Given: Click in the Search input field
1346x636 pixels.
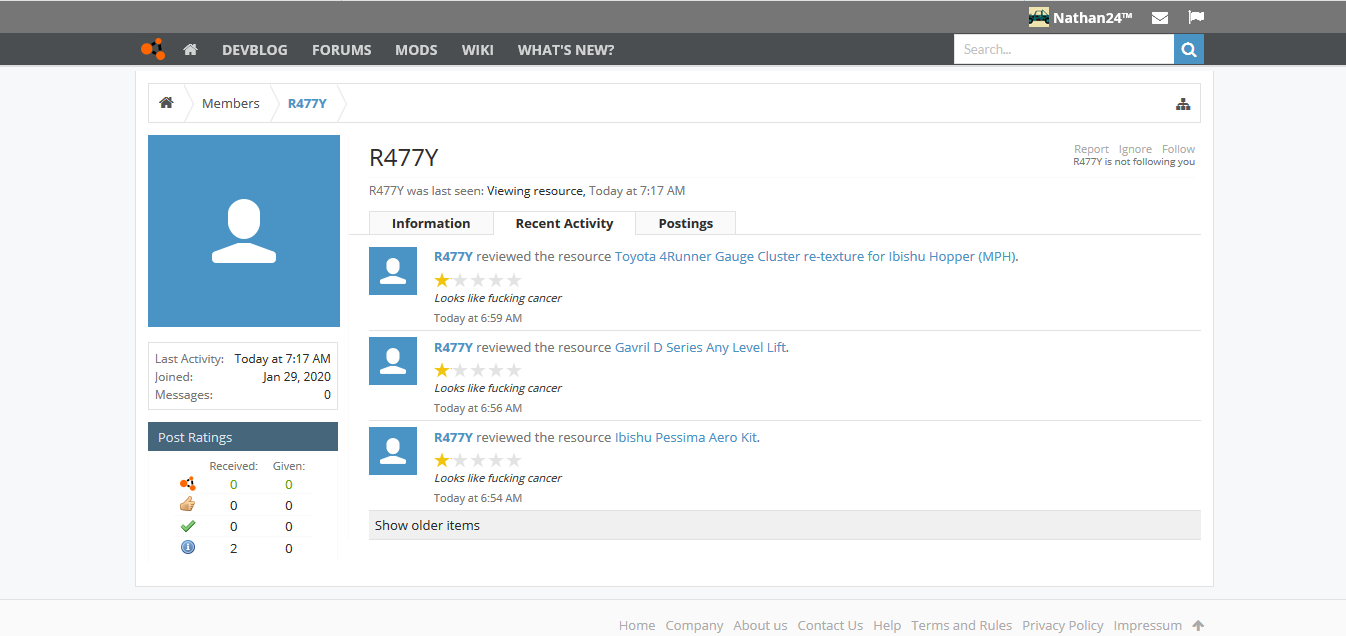Looking at the screenshot, I should click(1064, 49).
